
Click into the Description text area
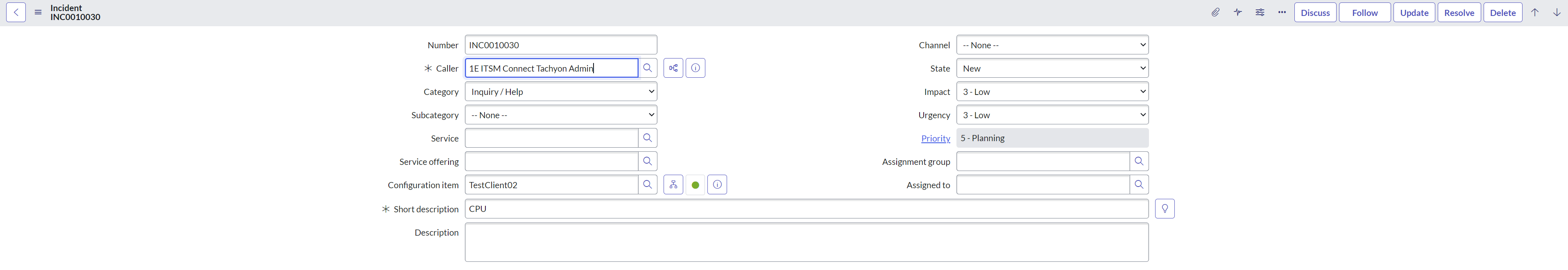coord(806,242)
